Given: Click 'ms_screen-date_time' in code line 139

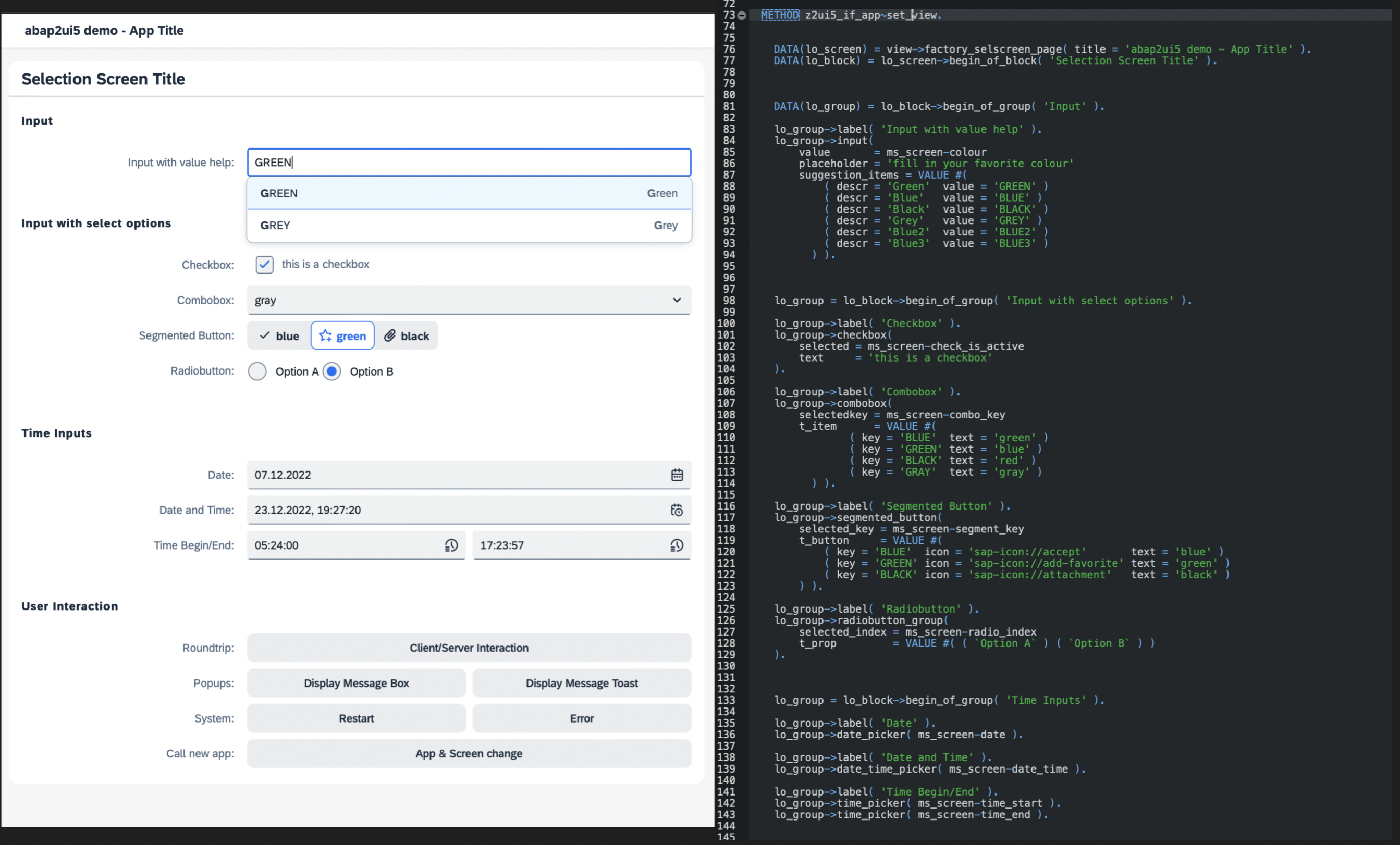Looking at the screenshot, I should coord(1009,769).
